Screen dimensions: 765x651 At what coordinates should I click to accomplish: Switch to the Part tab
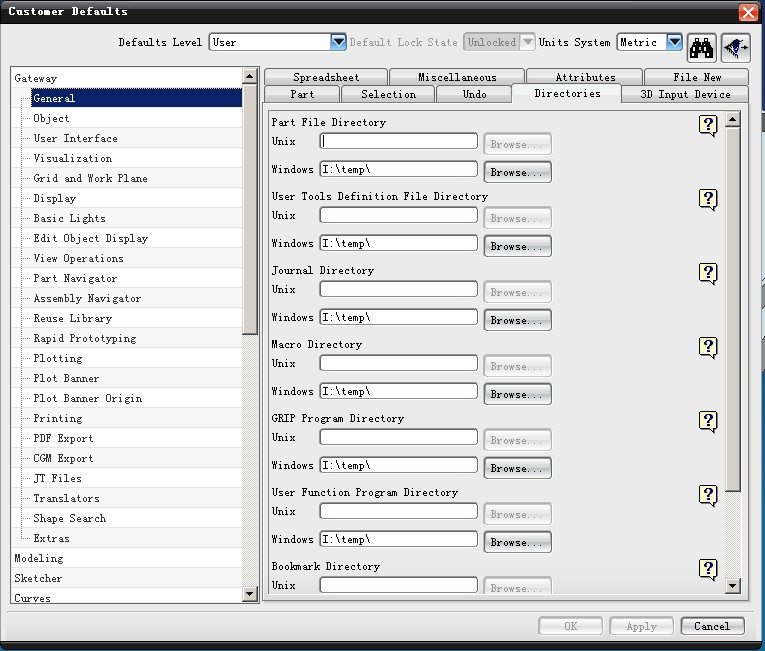(302, 94)
